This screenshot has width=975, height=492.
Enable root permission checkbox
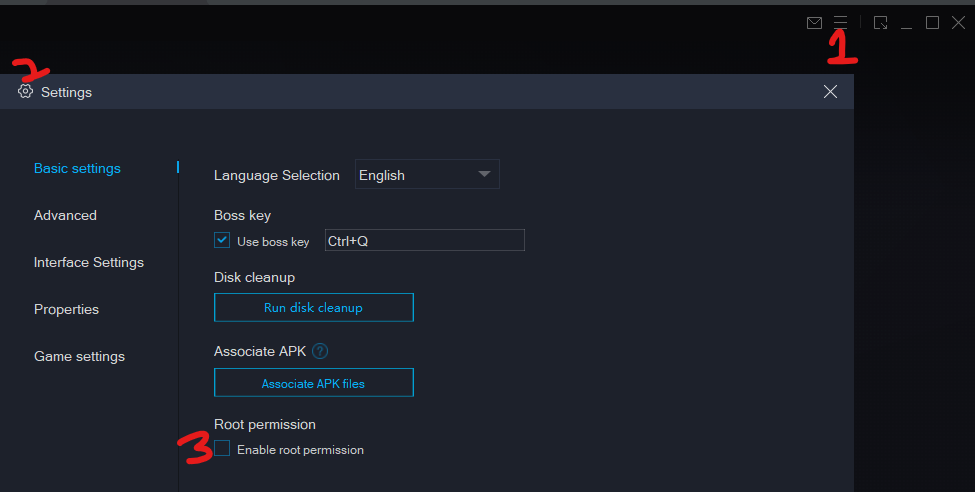[222, 449]
